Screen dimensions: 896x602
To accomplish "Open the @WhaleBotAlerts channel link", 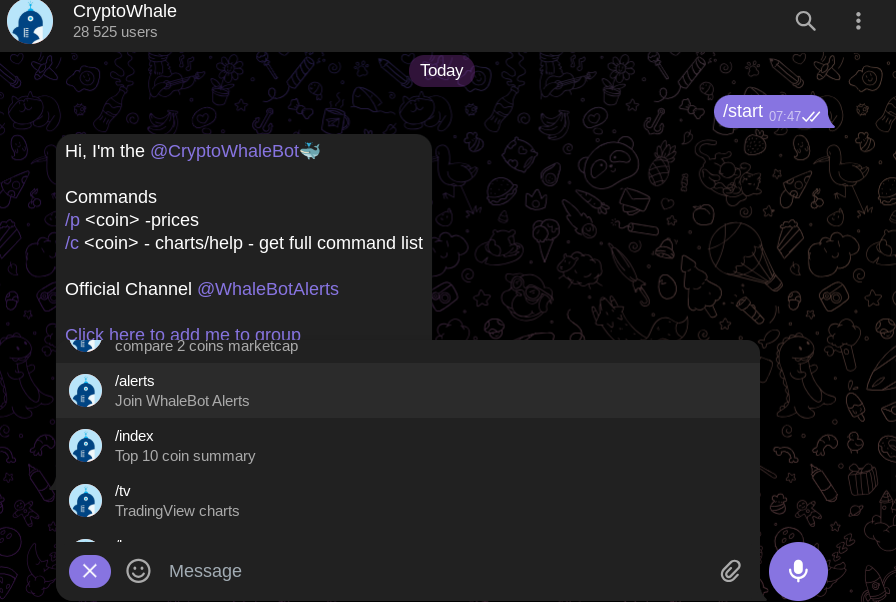I will [x=268, y=289].
